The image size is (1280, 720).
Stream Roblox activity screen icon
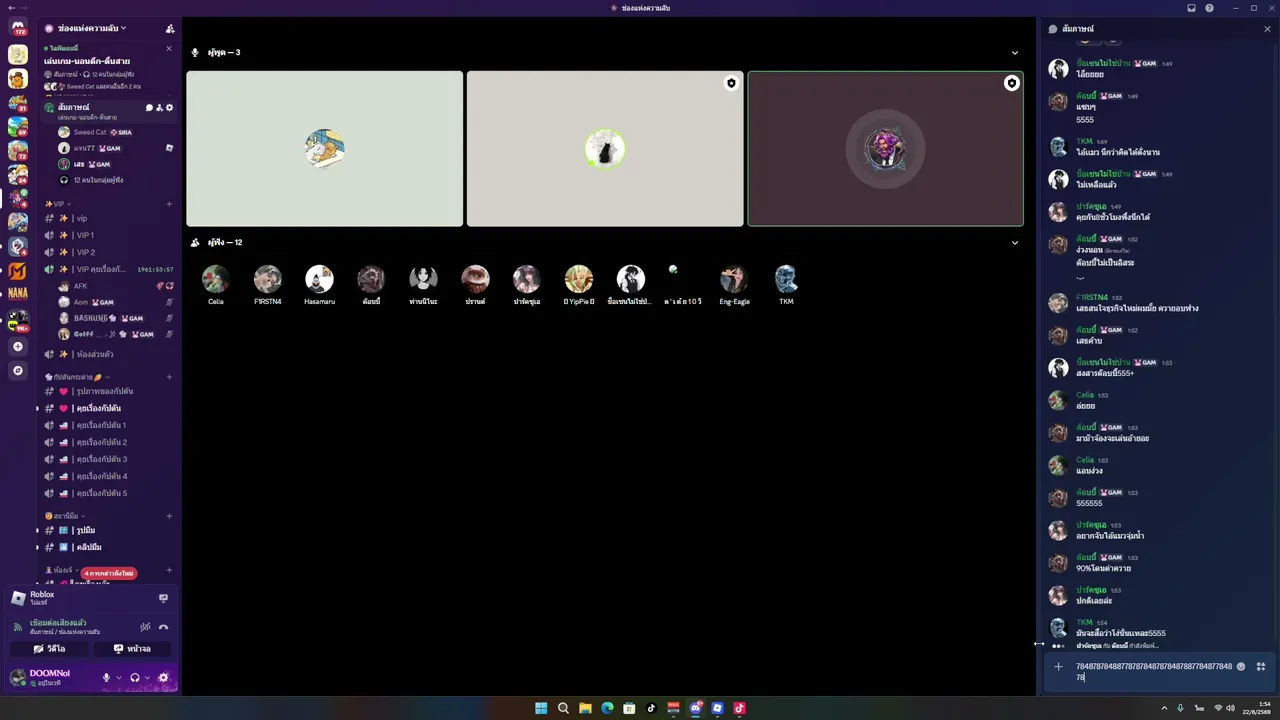click(x=163, y=598)
